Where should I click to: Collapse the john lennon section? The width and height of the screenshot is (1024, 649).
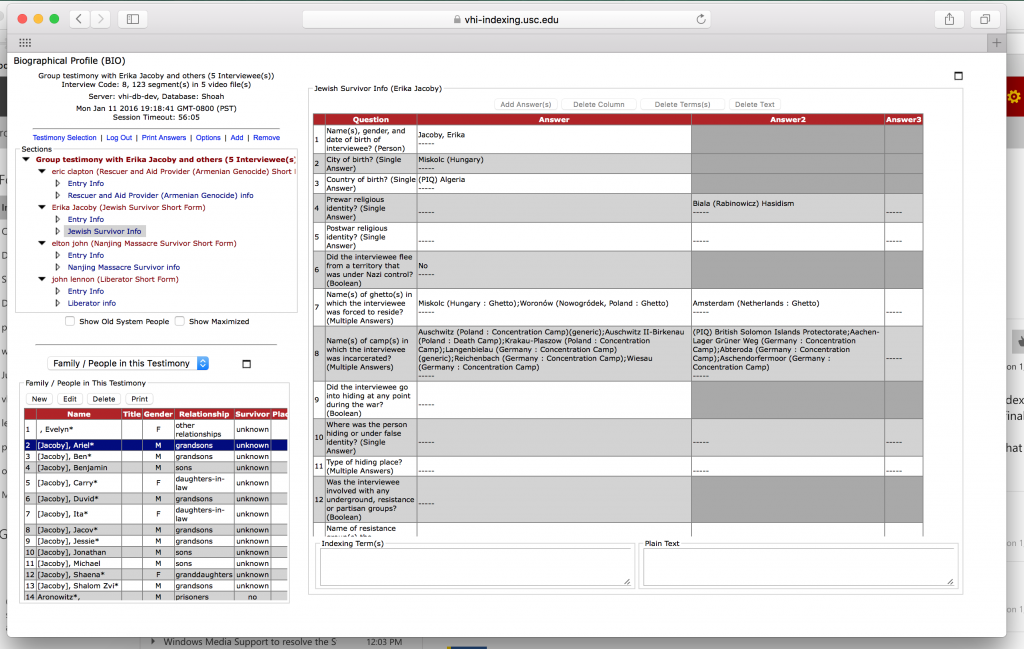click(42, 279)
